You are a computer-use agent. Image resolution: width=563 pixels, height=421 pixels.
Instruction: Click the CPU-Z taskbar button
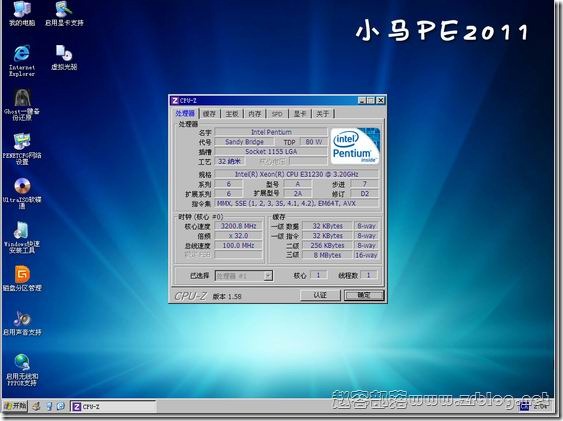click(x=113, y=406)
